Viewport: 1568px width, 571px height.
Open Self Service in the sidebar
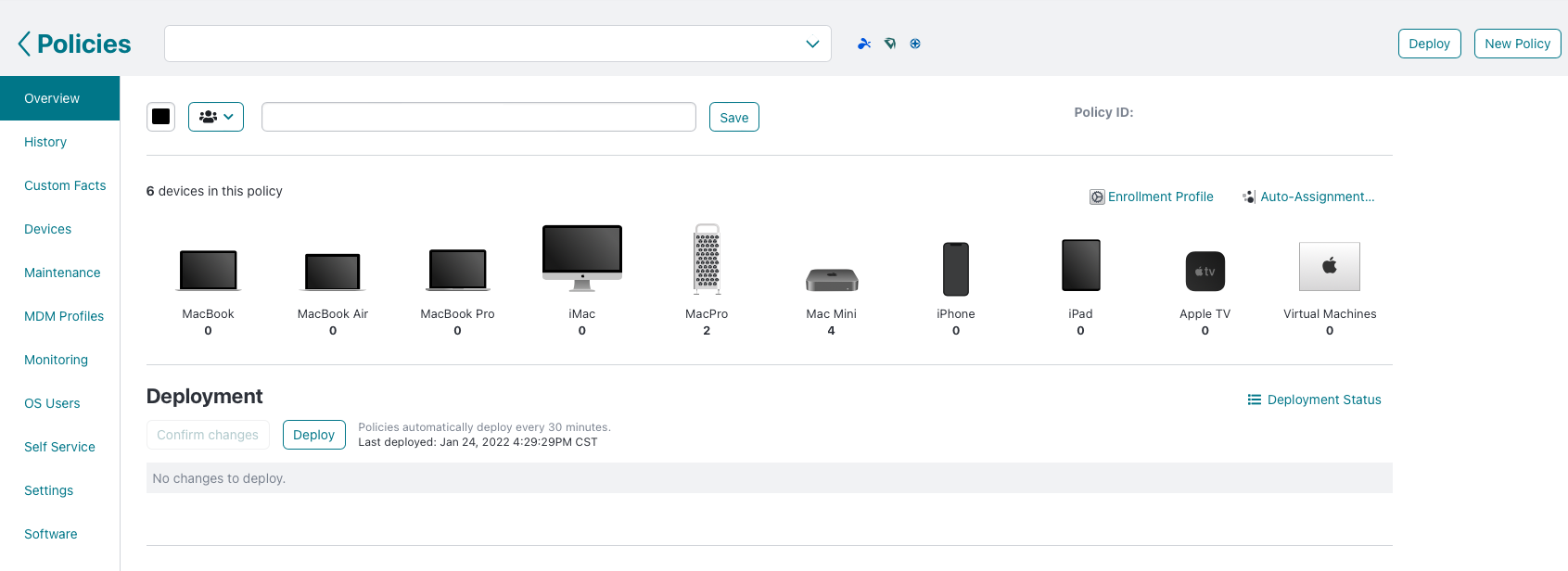pyautogui.click(x=59, y=447)
